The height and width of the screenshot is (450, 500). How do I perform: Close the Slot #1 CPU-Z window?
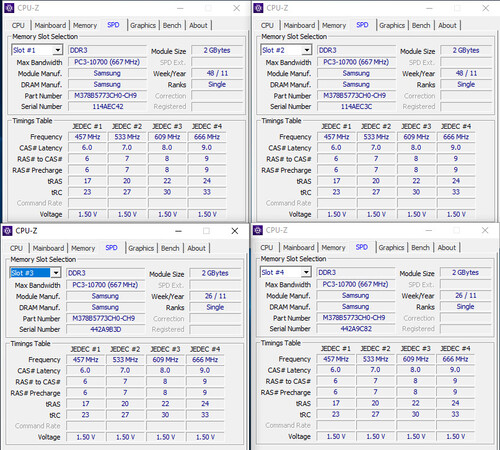(237, 8)
